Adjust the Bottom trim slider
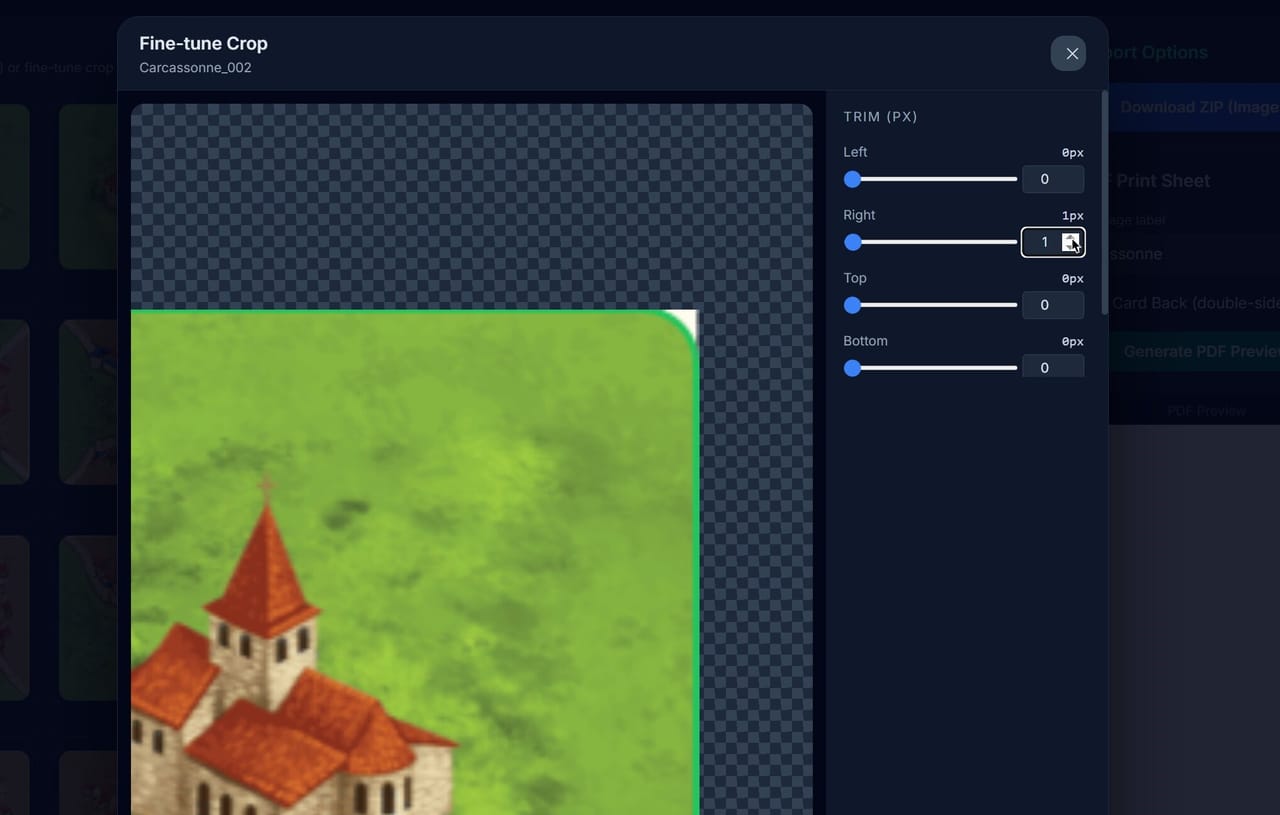The image size is (1280, 815). point(930,368)
